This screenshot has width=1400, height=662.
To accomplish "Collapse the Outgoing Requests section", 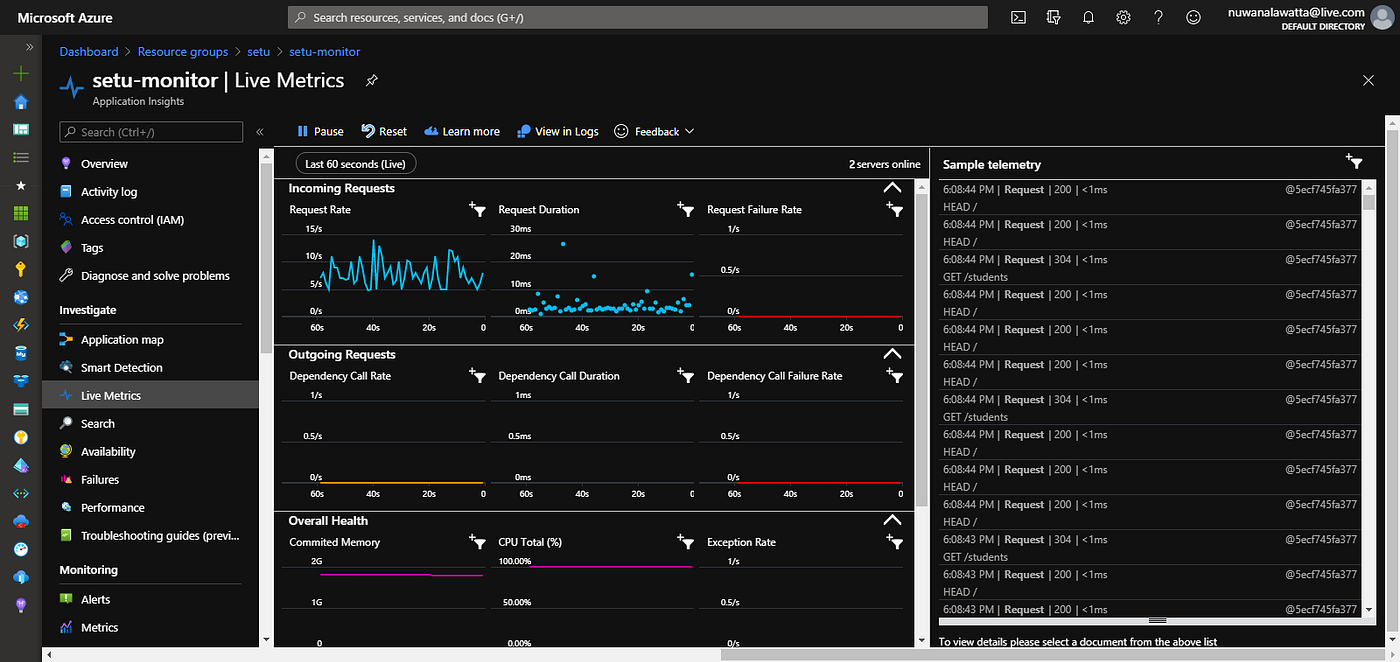I will pos(892,353).
